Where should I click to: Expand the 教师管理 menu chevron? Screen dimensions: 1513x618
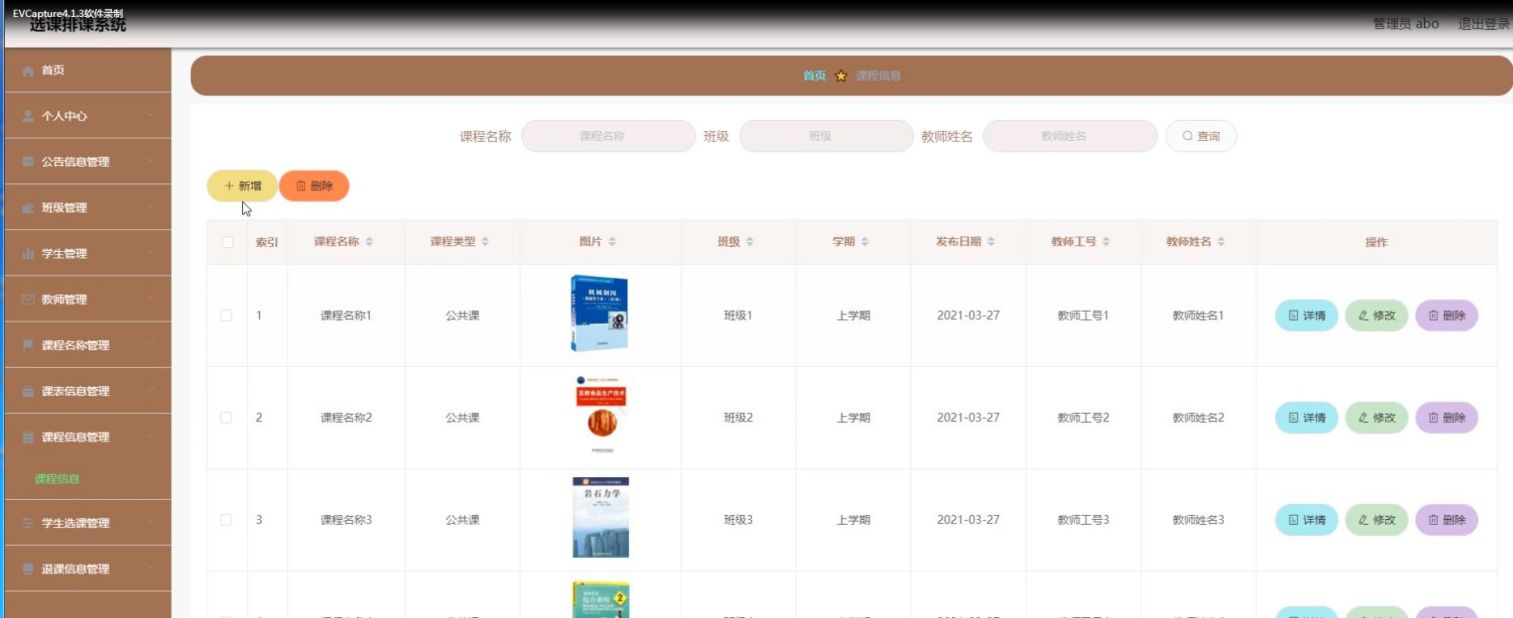150,300
